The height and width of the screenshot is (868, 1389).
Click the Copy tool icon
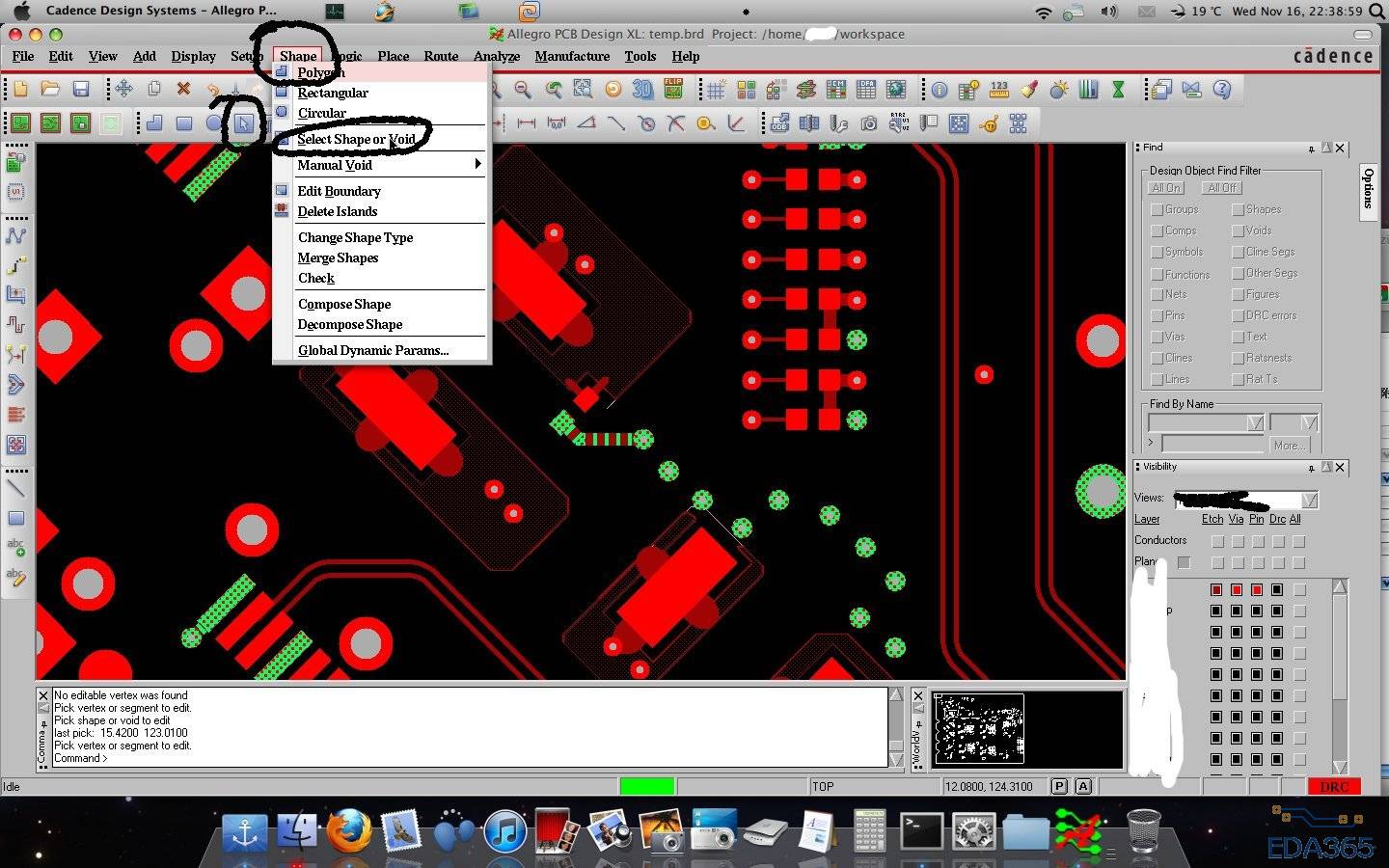coord(153,90)
